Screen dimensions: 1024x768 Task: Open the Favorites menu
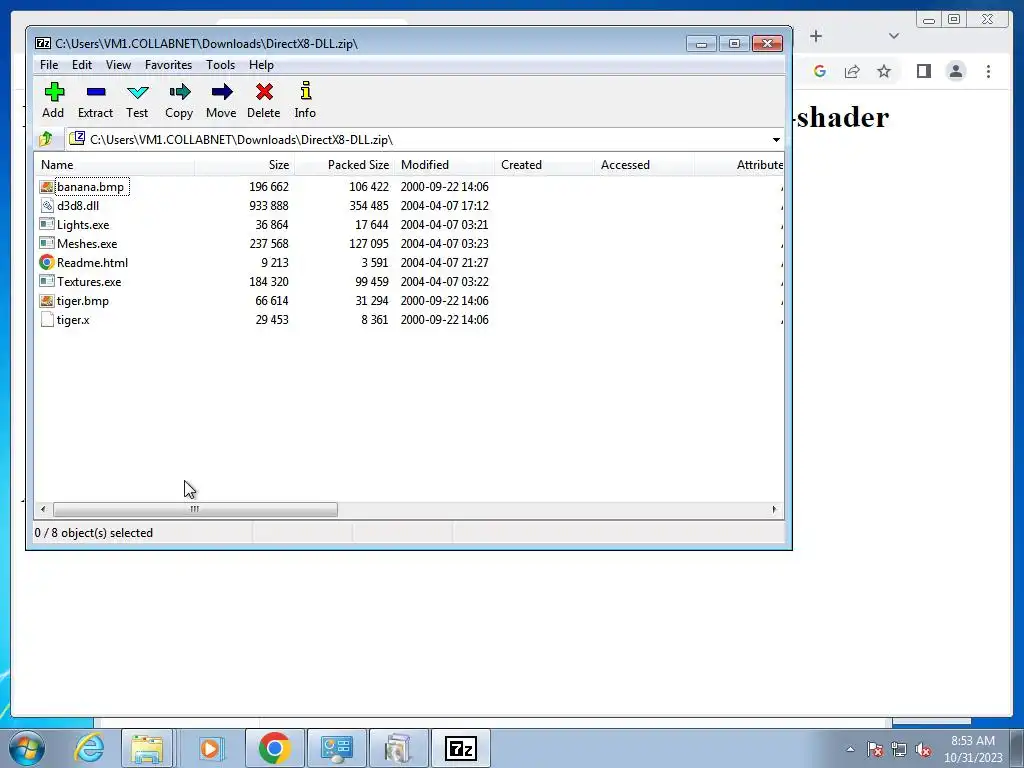coord(168,65)
